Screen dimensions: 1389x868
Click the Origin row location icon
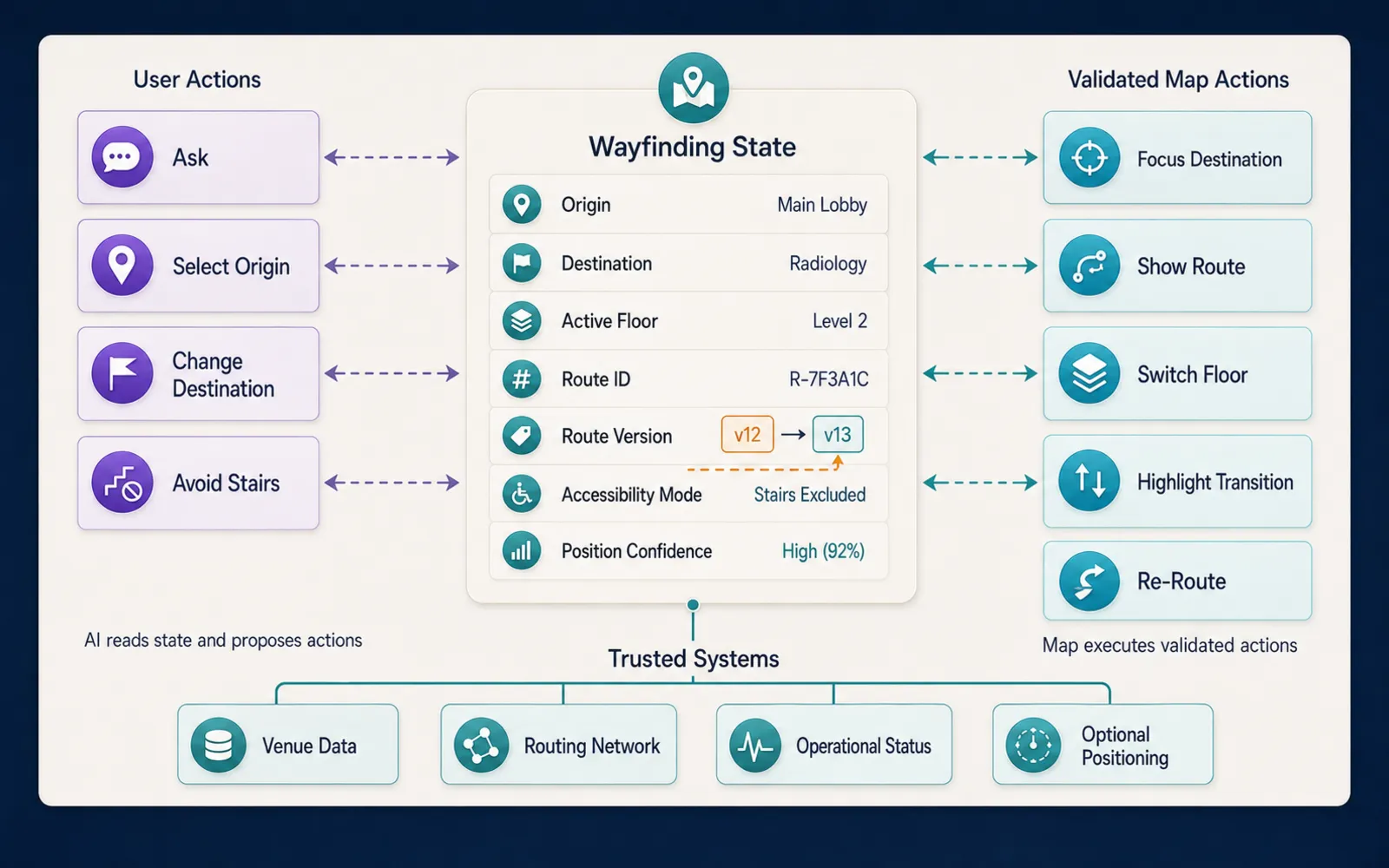522,205
